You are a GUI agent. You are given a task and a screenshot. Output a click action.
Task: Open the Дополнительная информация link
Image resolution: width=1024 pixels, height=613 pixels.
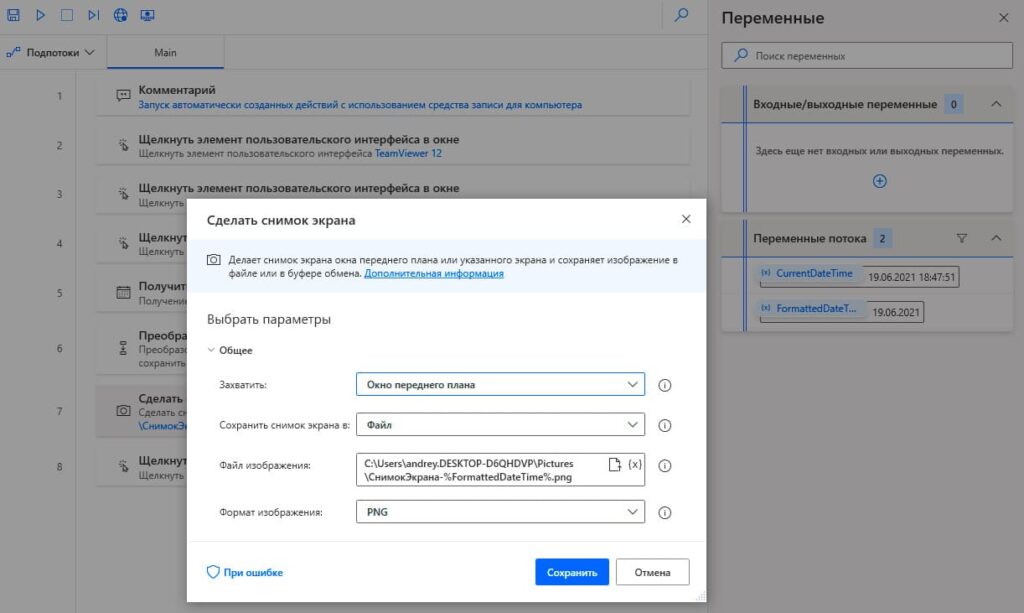pyautogui.click(x=434, y=274)
